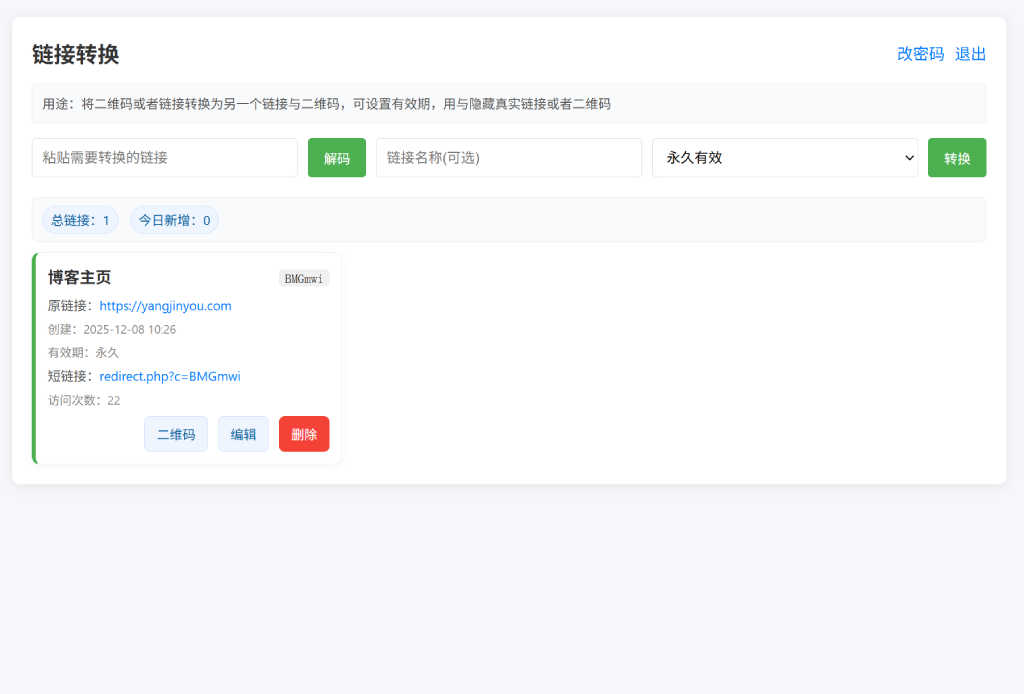Click the 链接转换 page heading

point(76,54)
